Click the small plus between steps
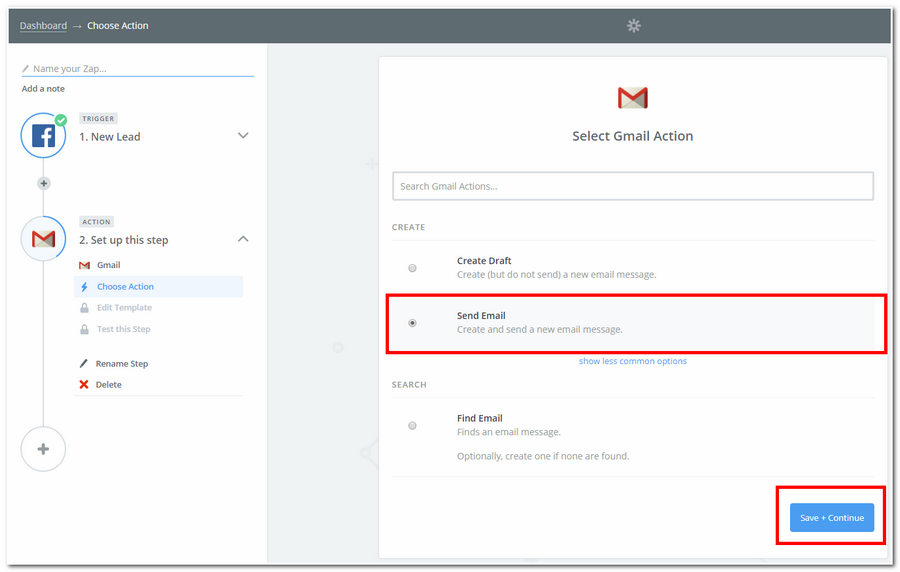 [44, 184]
